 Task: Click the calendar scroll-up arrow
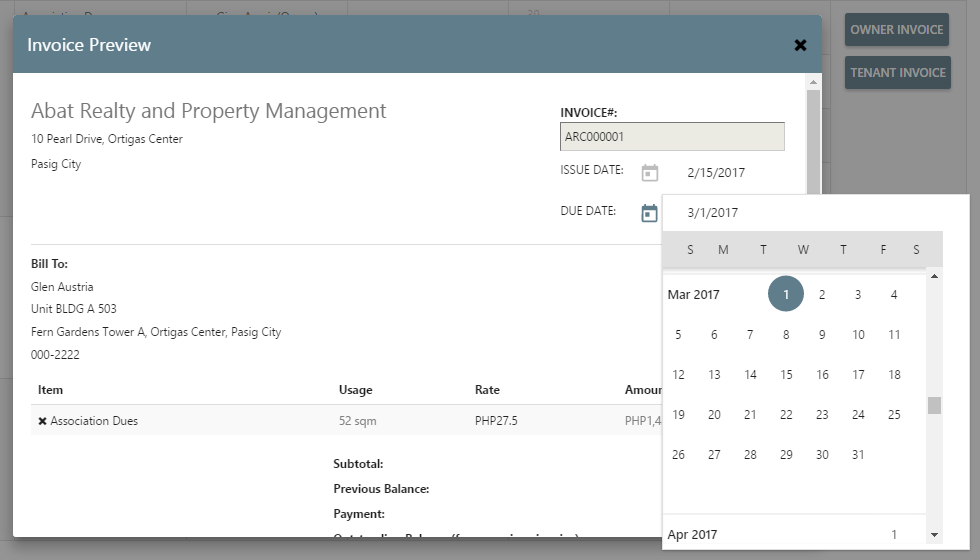[934, 276]
